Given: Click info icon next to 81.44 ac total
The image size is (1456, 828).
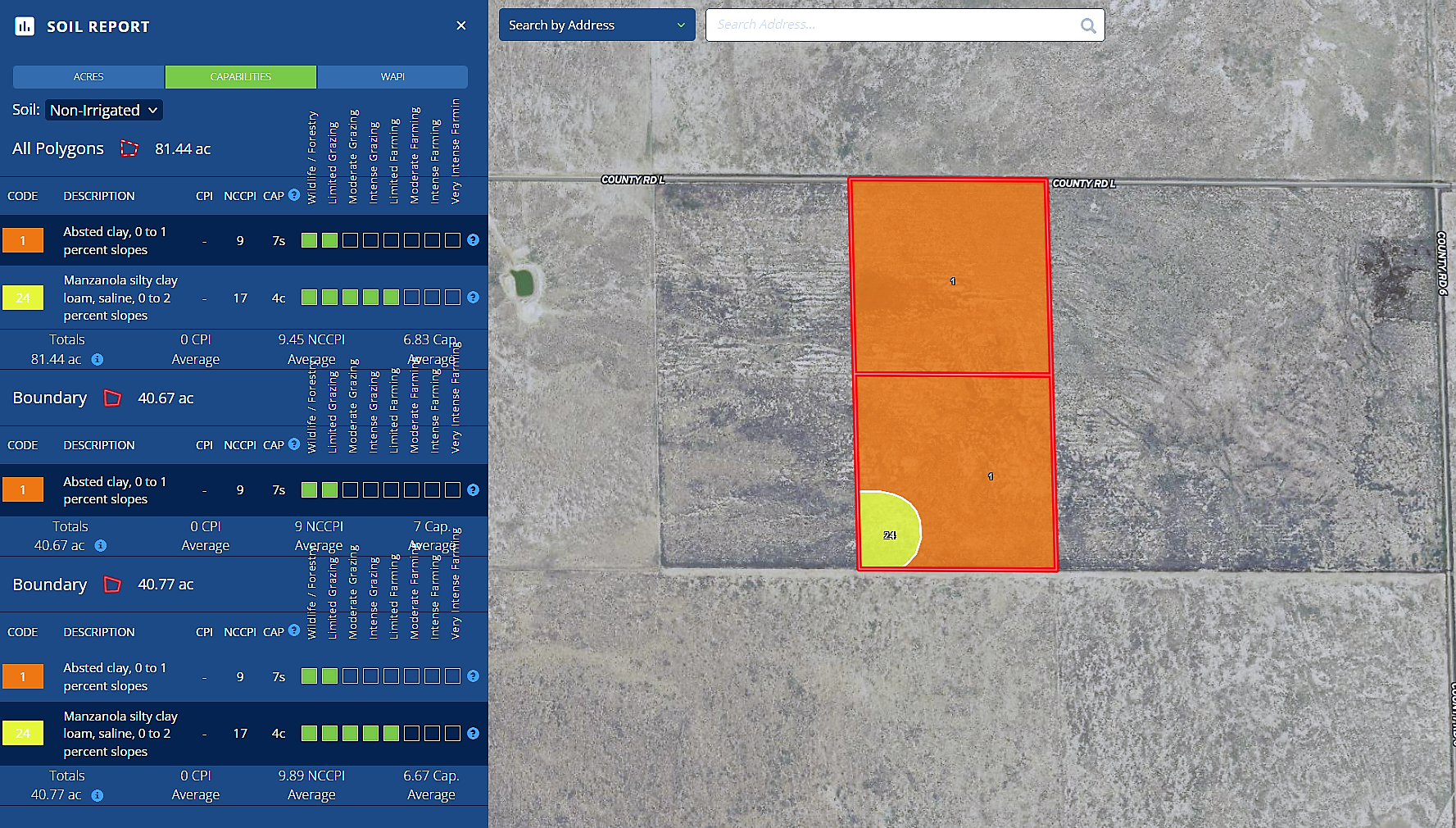Looking at the screenshot, I should [x=98, y=360].
